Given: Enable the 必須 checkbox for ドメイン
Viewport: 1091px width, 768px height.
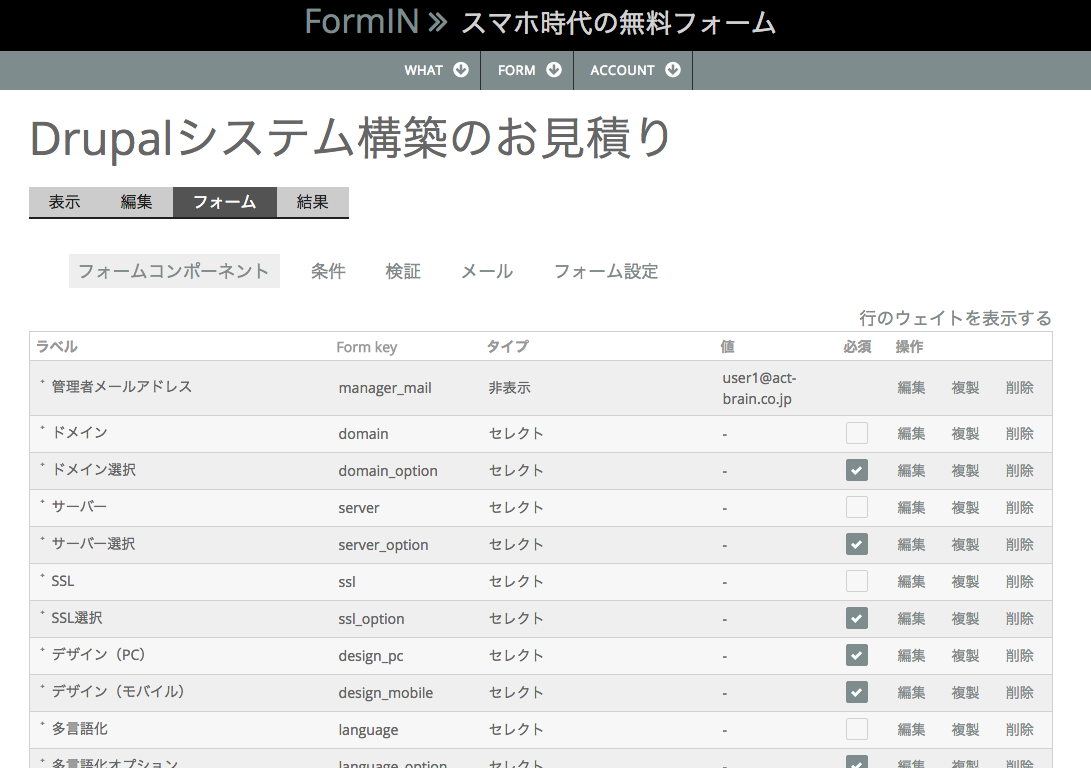Looking at the screenshot, I should [x=856, y=433].
